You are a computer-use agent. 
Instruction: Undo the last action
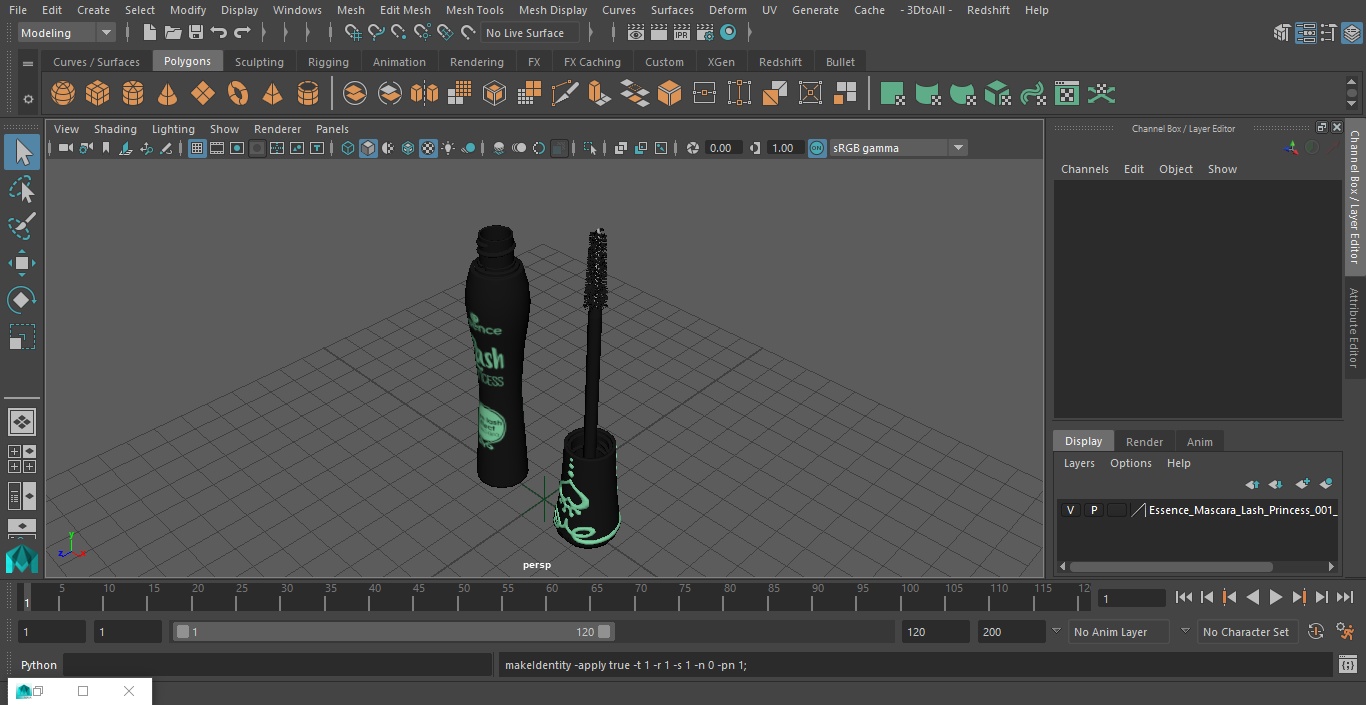pos(219,33)
